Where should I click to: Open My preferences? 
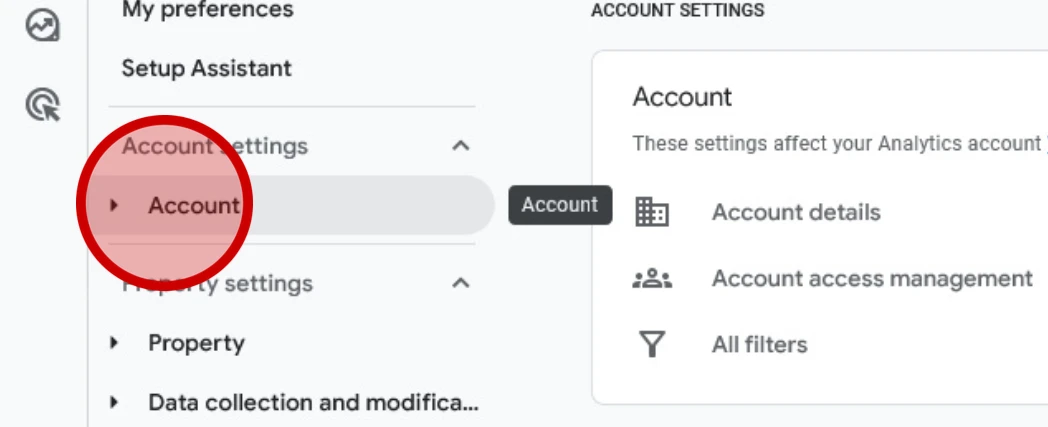207,9
